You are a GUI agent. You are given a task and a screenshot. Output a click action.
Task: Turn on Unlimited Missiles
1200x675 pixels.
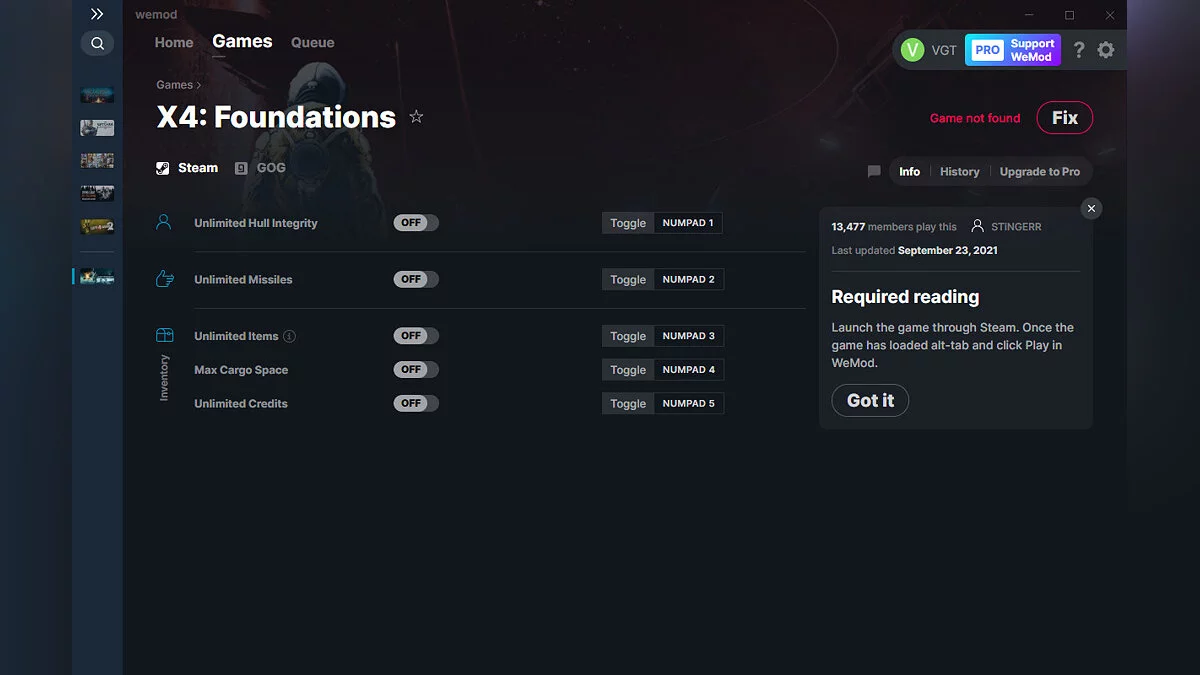415,279
